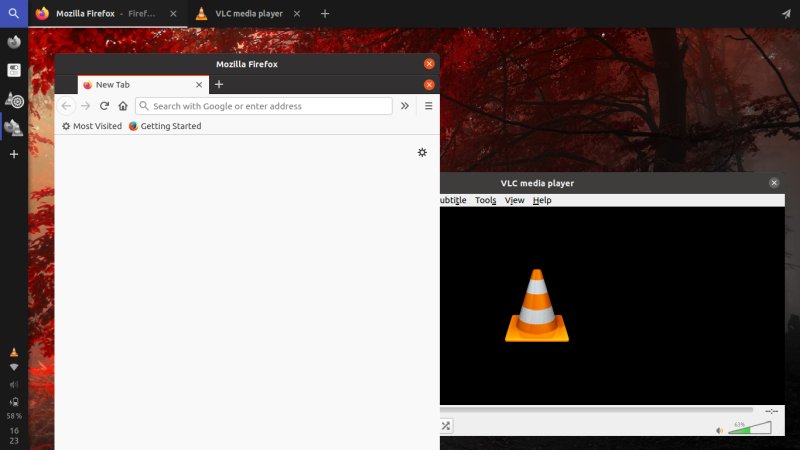This screenshot has height=450, width=800.
Task: Open the cone-and-target workspace icon in sidebar
Action: coord(14,100)
